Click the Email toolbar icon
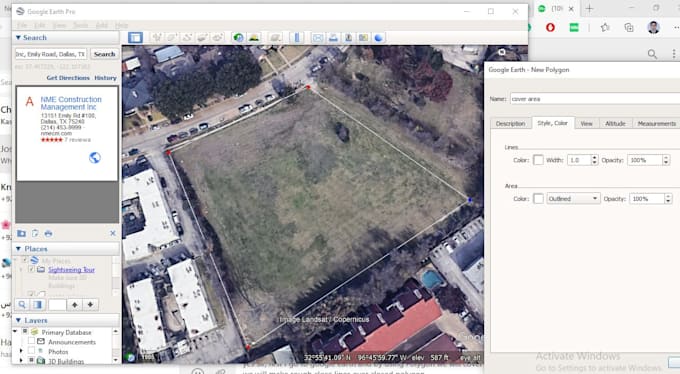This screenshot has width=680, height=374. [317, 38]
